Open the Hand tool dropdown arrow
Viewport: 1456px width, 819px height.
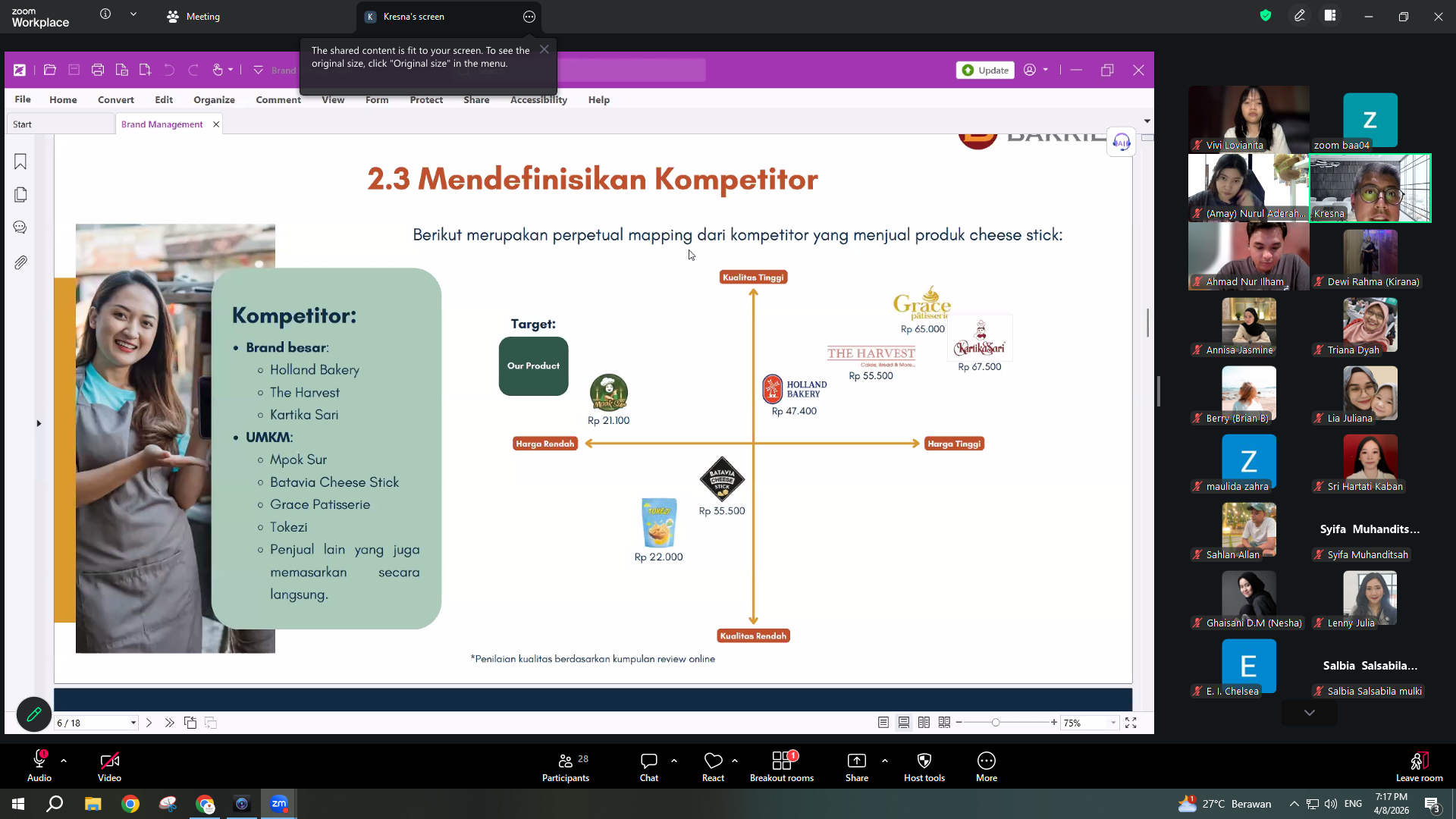coord(231,70)
